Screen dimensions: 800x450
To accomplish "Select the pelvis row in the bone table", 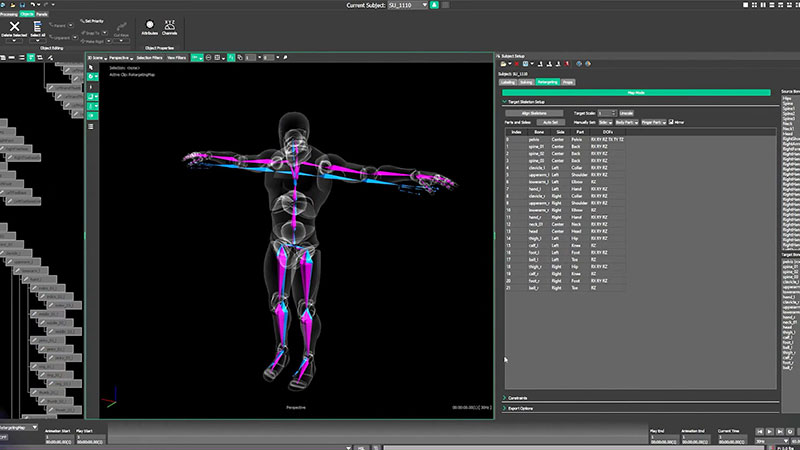I will pyautogui.click(x=565, y=139).
